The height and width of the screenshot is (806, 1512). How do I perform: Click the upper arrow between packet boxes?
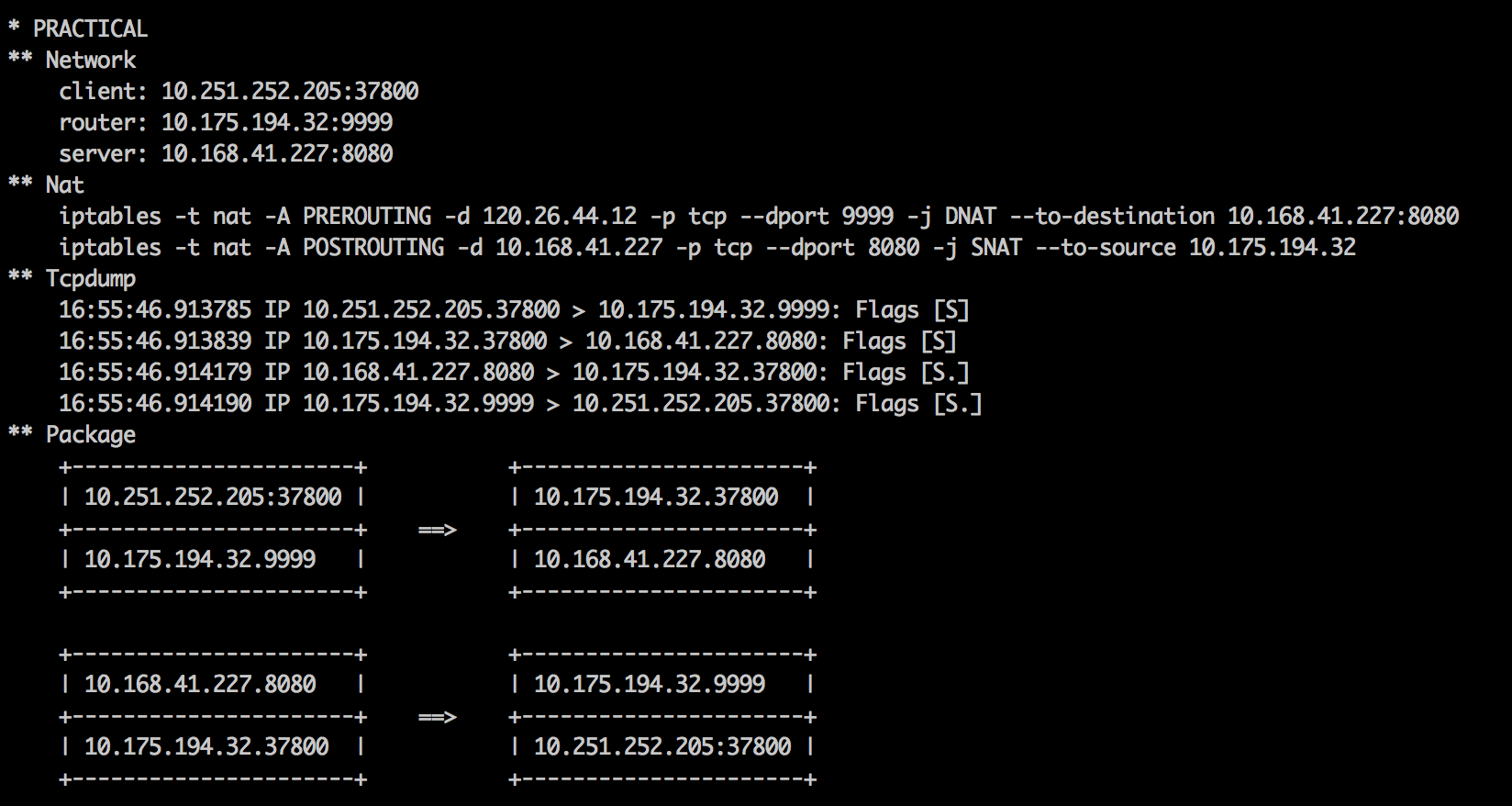pyautogui.click(x=438, y=530)
